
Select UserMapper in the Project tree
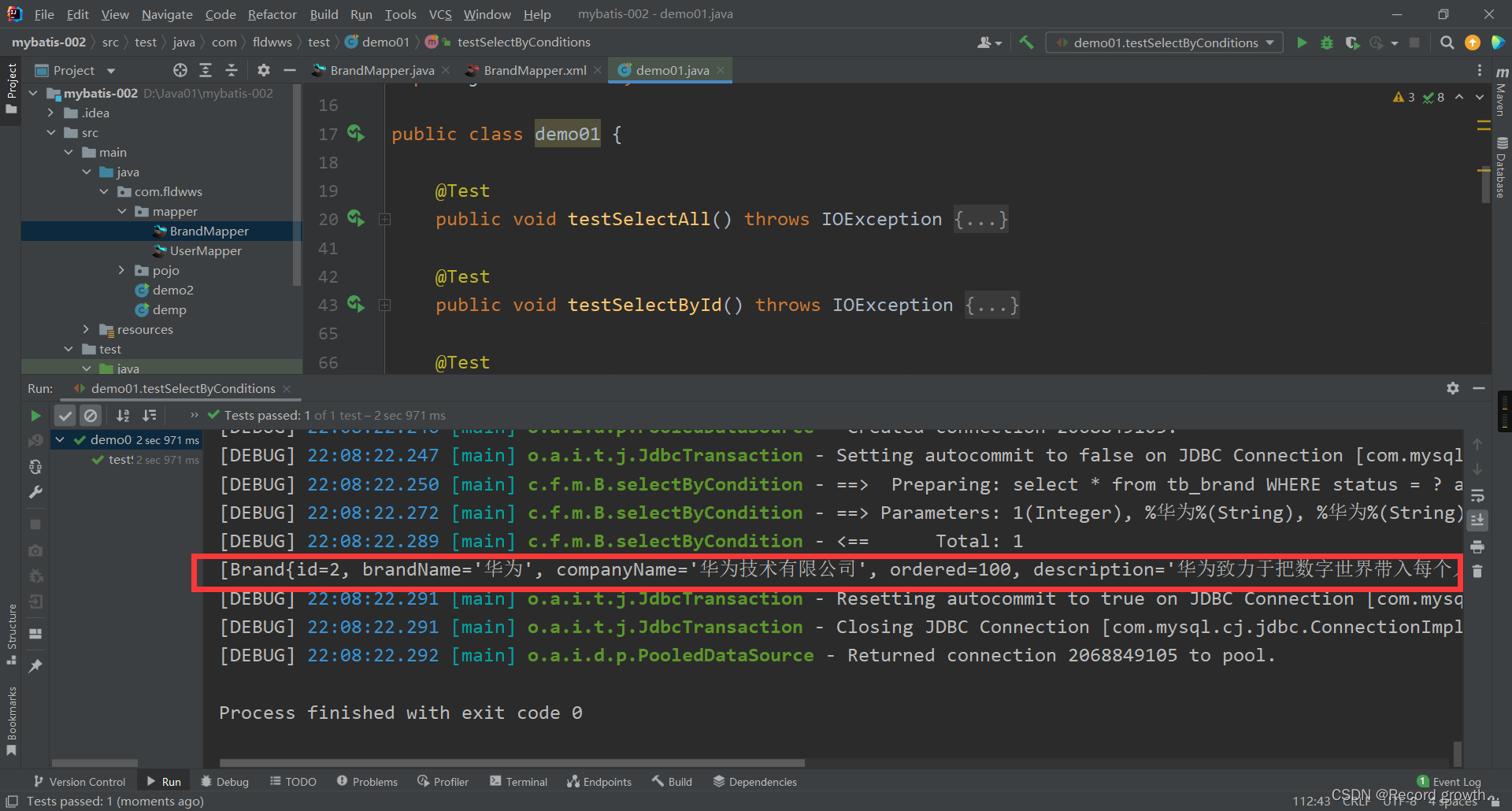tap(206, 250)
